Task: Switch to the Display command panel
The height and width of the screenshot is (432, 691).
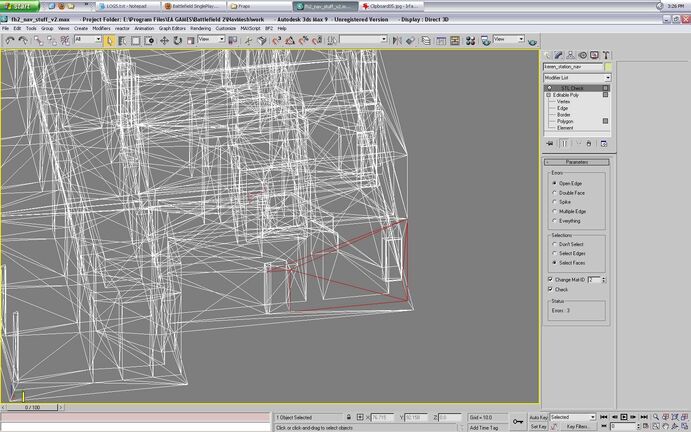Action: point(594,55)
